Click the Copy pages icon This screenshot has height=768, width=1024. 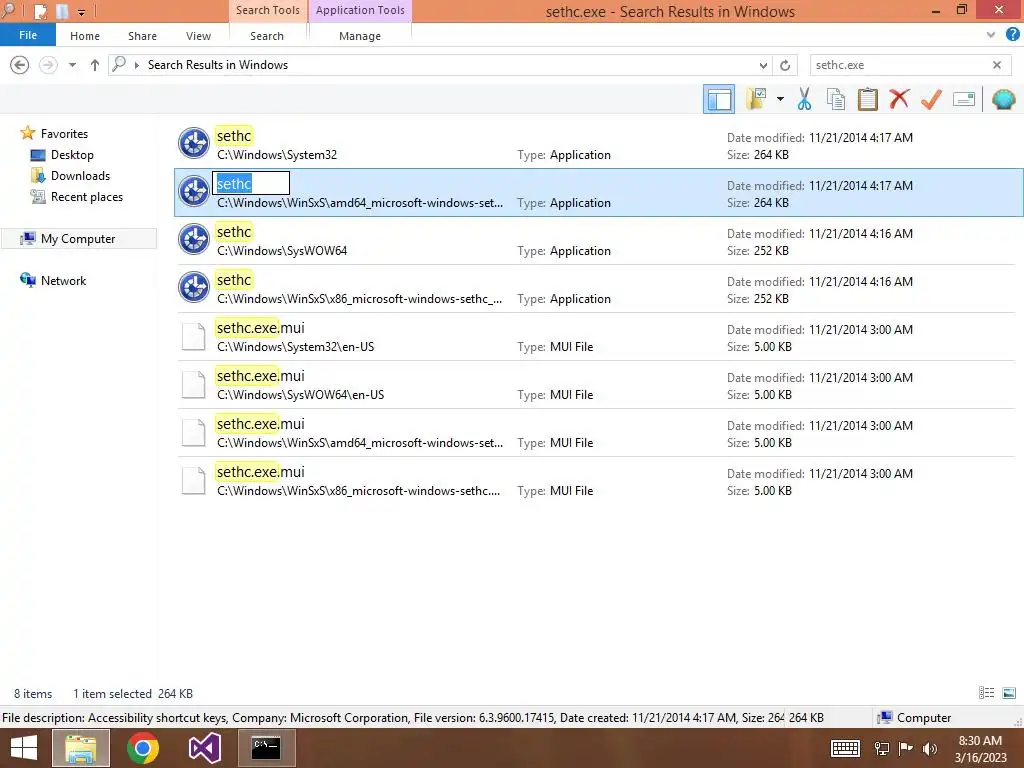tap(835, 99)
